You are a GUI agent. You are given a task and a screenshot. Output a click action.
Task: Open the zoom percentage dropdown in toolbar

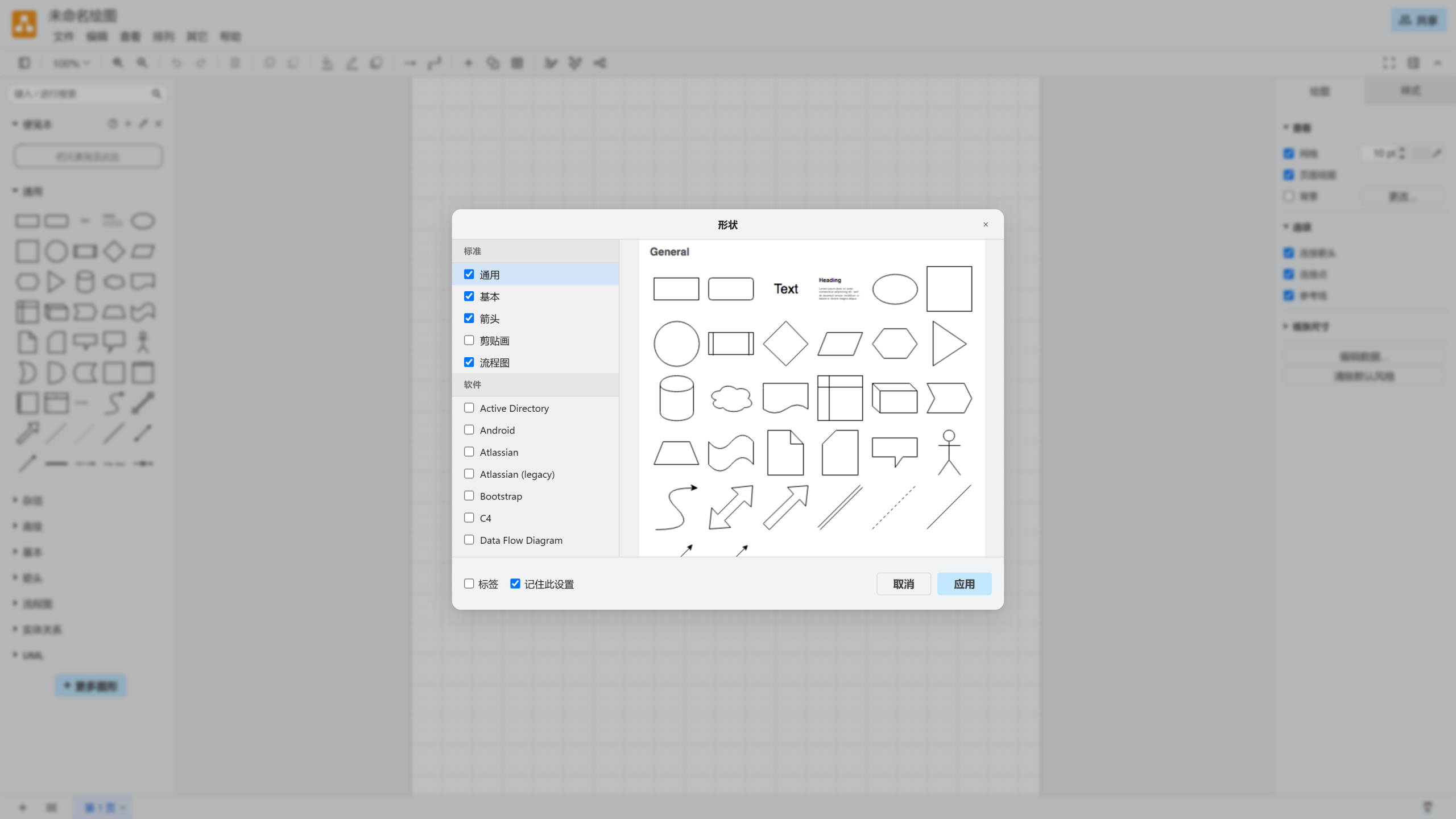pos(71,63)
